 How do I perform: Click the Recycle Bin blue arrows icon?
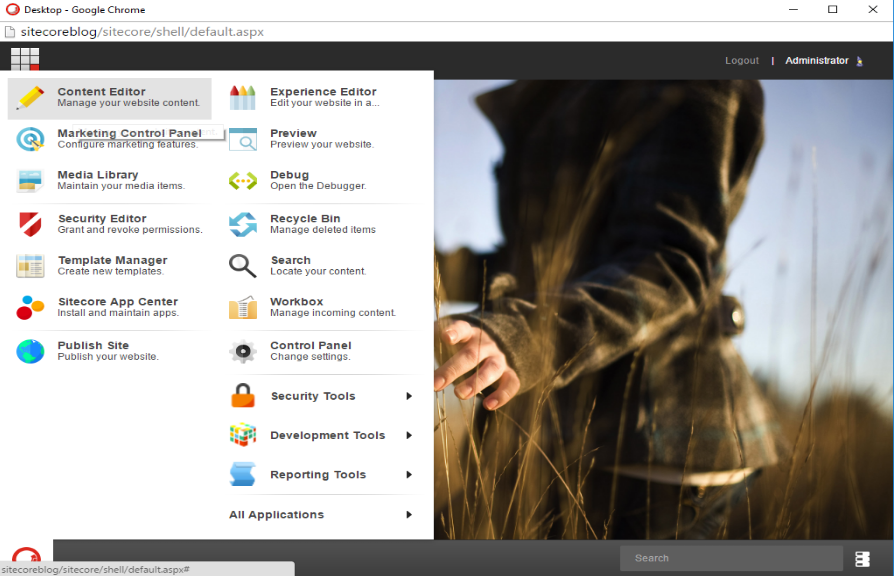(x=243, y=224)
